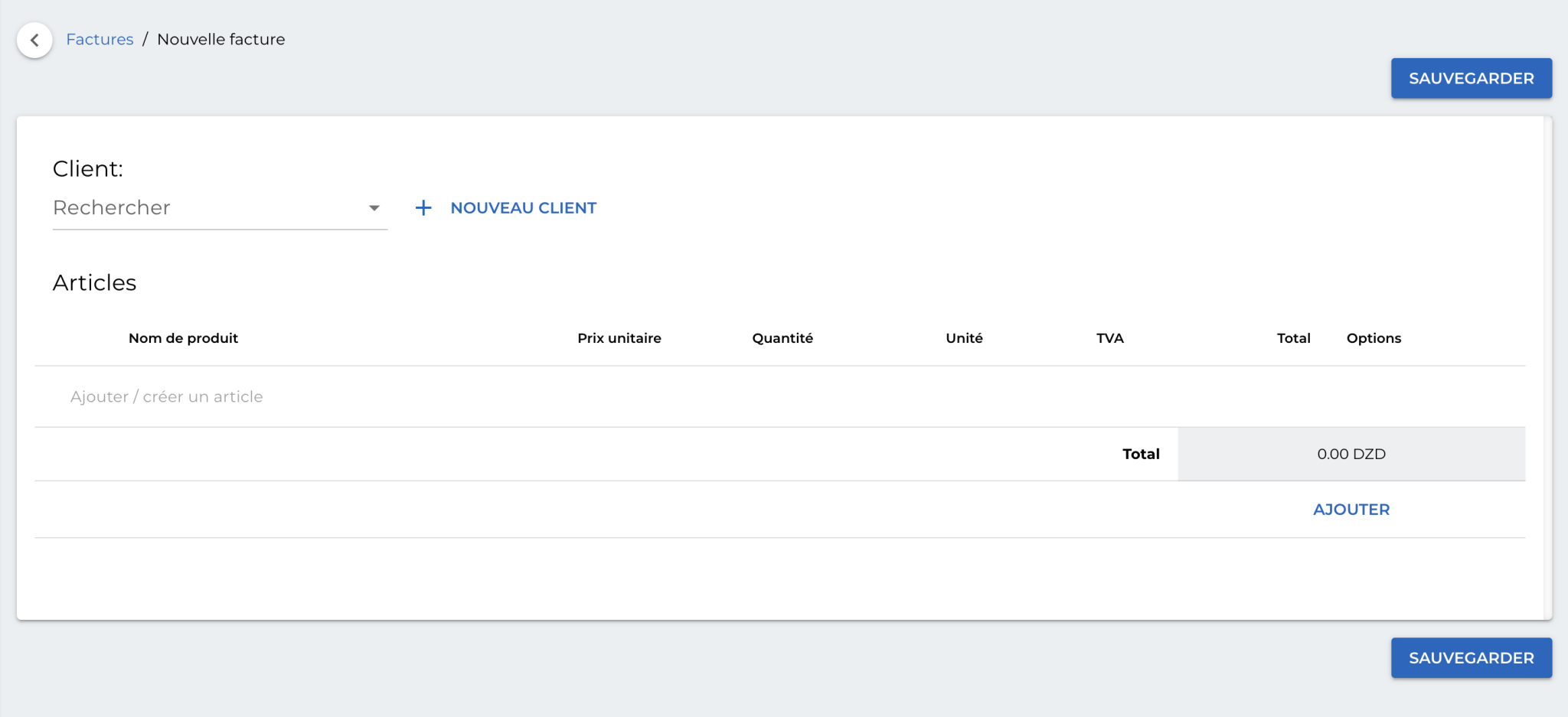Click the top SAUVEGARDER button
Viewport: 1568px width, 717px height.
click(1471, 78)
